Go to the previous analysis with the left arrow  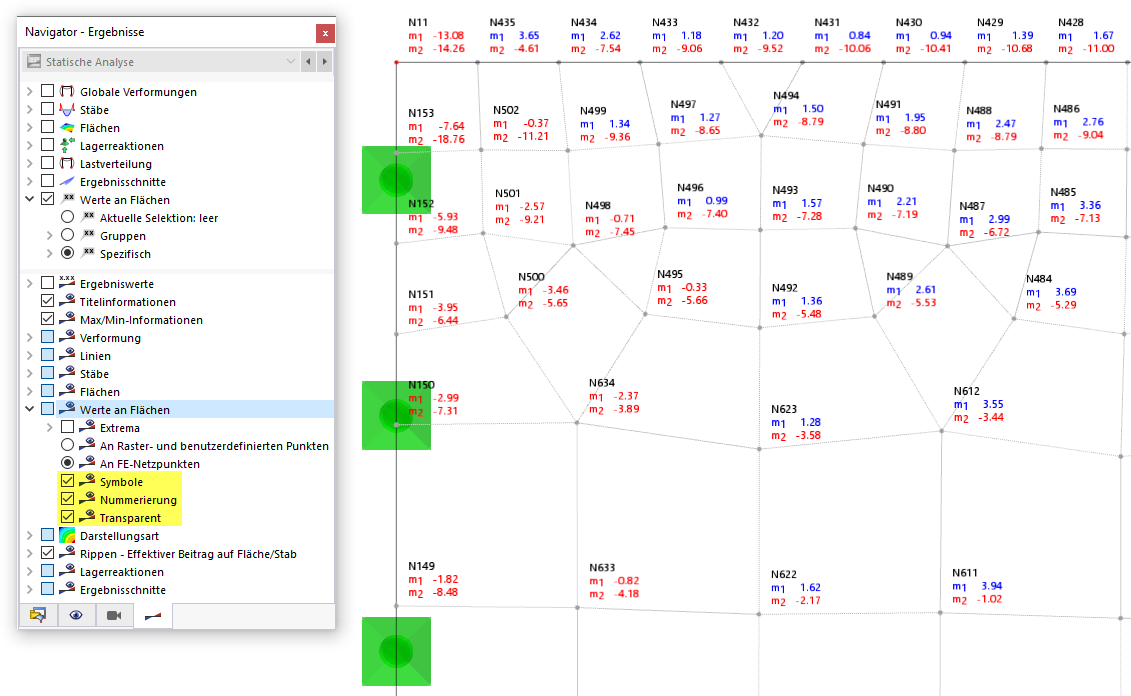click(x=308, y=61)
